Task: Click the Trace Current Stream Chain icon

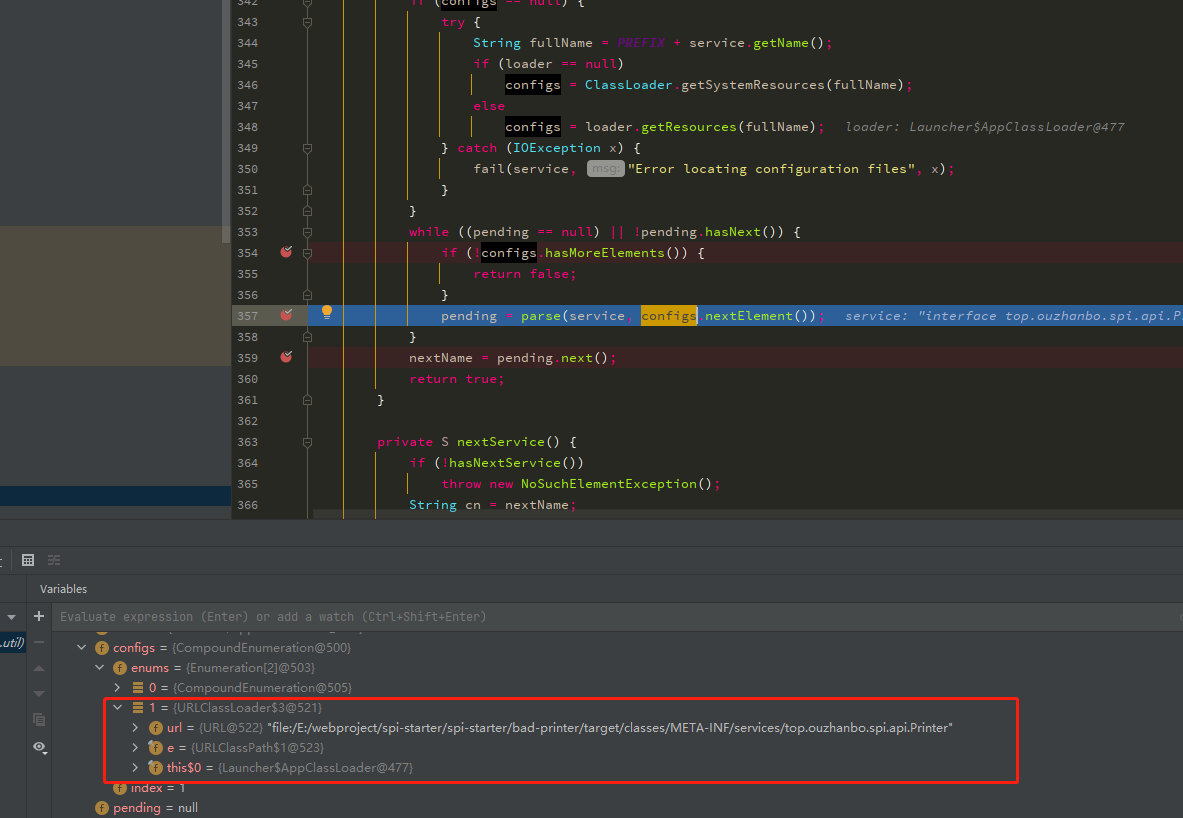Action: [54, 560]
